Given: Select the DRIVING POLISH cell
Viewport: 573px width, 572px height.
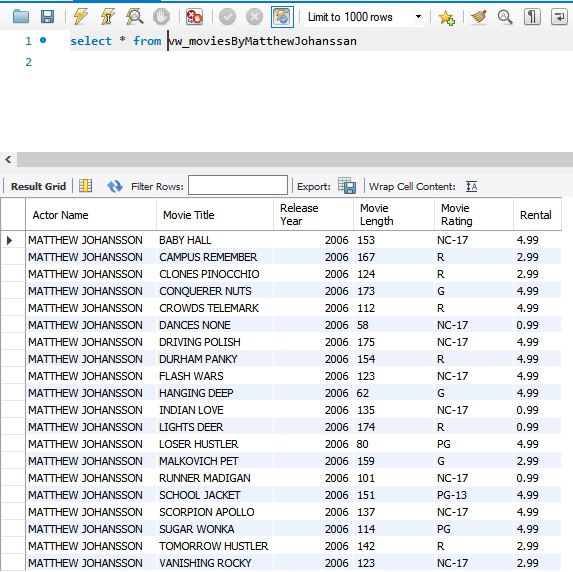Looking at the screenshot, I should tap(215, 342).
